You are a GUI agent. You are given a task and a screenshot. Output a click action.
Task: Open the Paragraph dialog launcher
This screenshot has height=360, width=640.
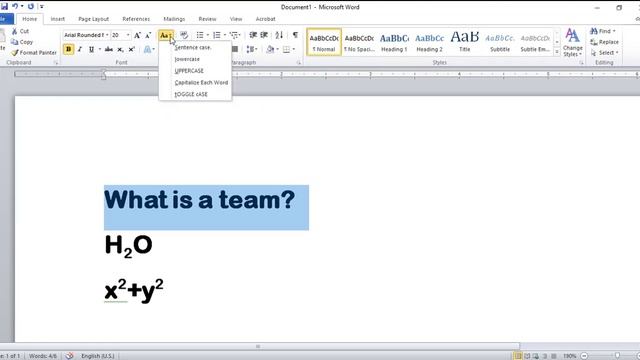click(299, 63)
